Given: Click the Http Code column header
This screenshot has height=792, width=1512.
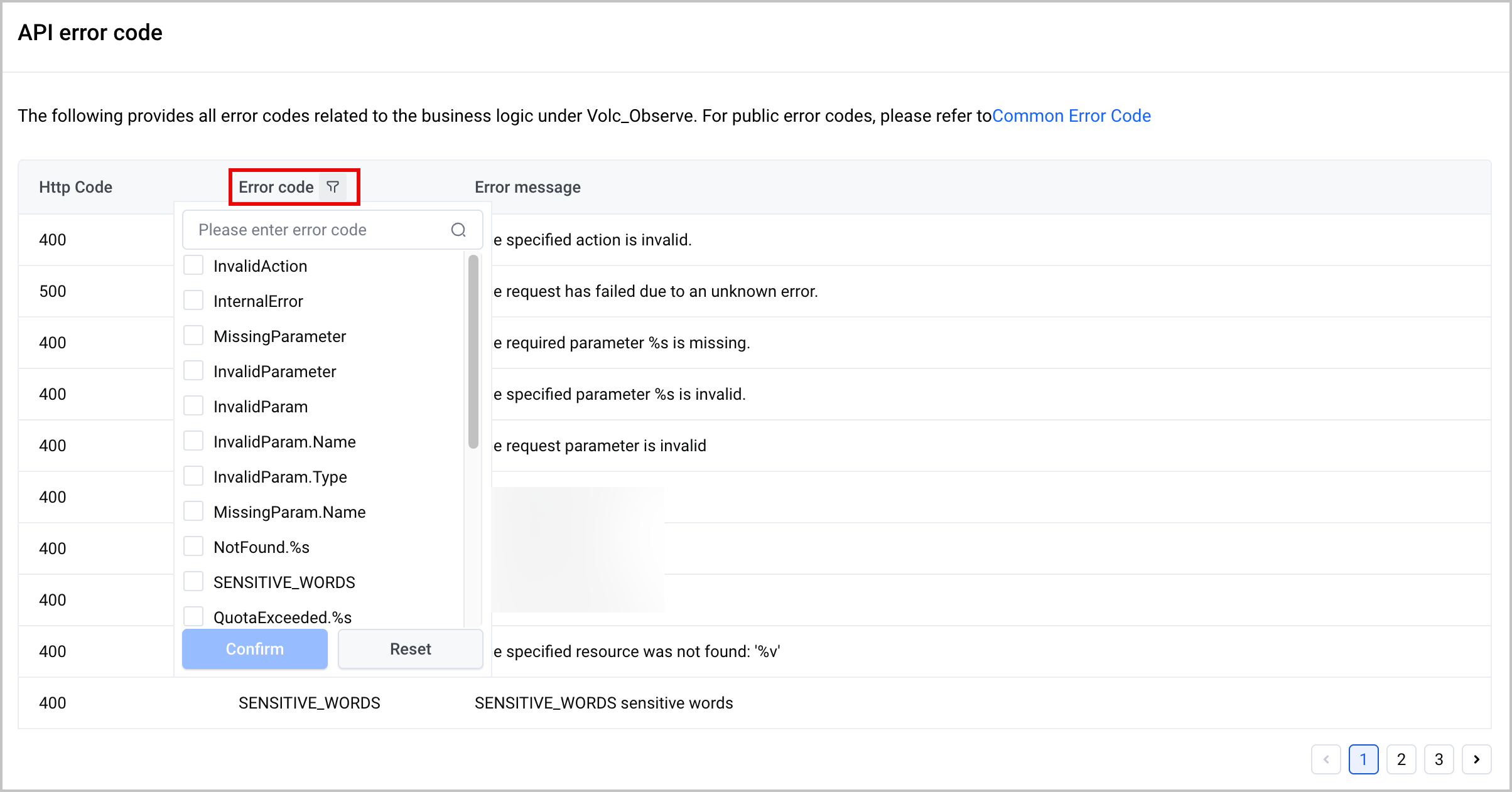Looking at the screenshot, I should [76, 187].
